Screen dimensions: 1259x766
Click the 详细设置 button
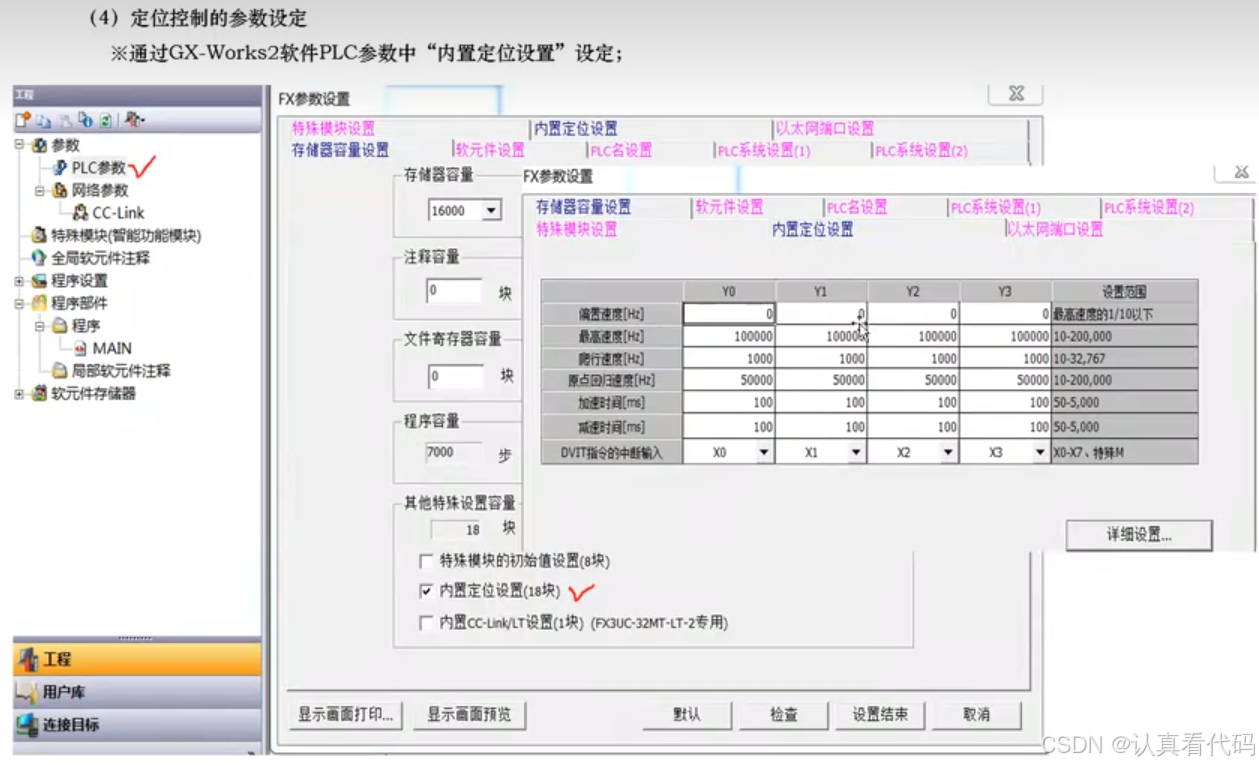[1141, 534]
